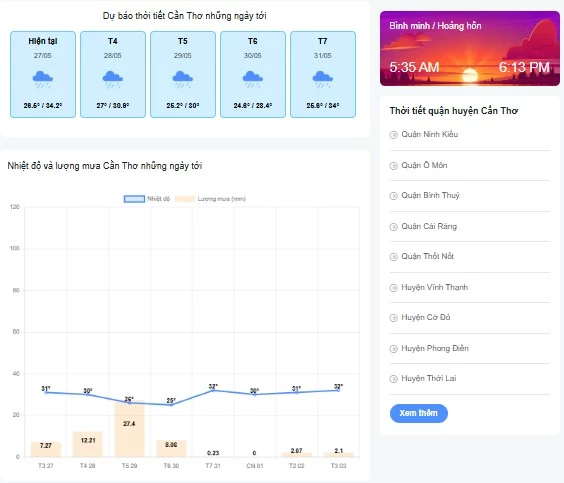Click the 6:13 PM sunset time
Viewport: 564px width, 483px height.
[x=524, y=67]
